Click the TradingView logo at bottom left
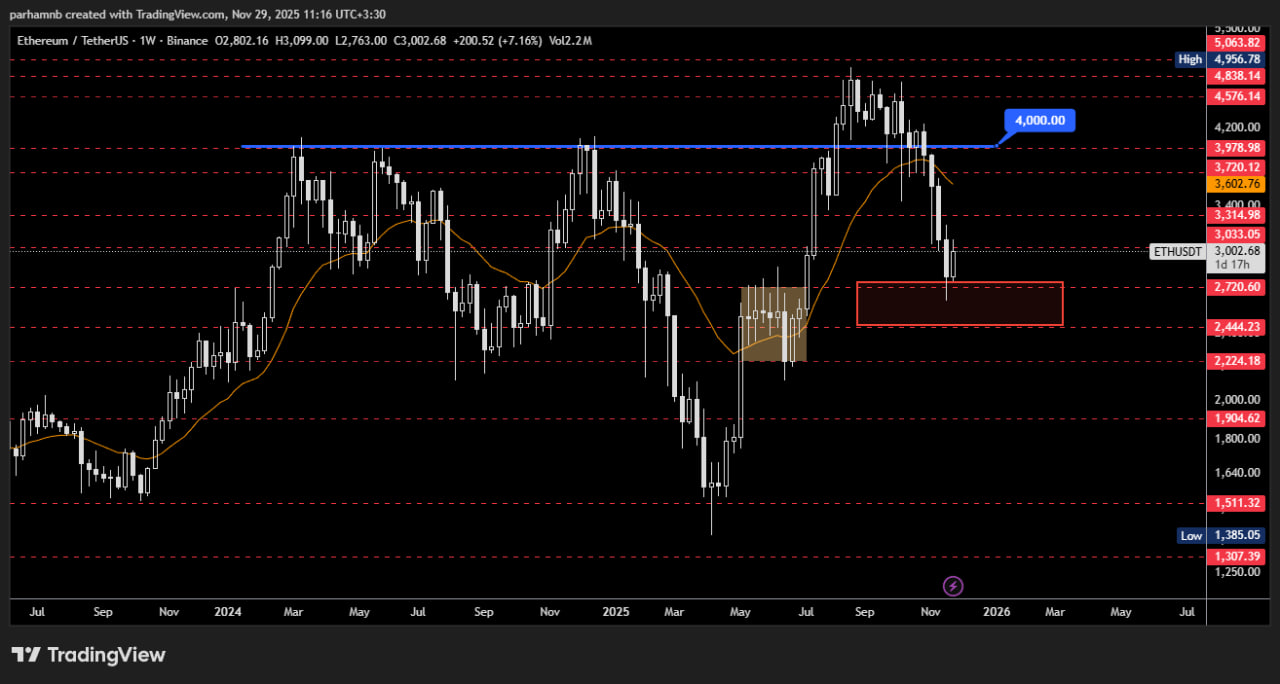Viewport: 1280px width, 684px height. (x=88, y=655)
